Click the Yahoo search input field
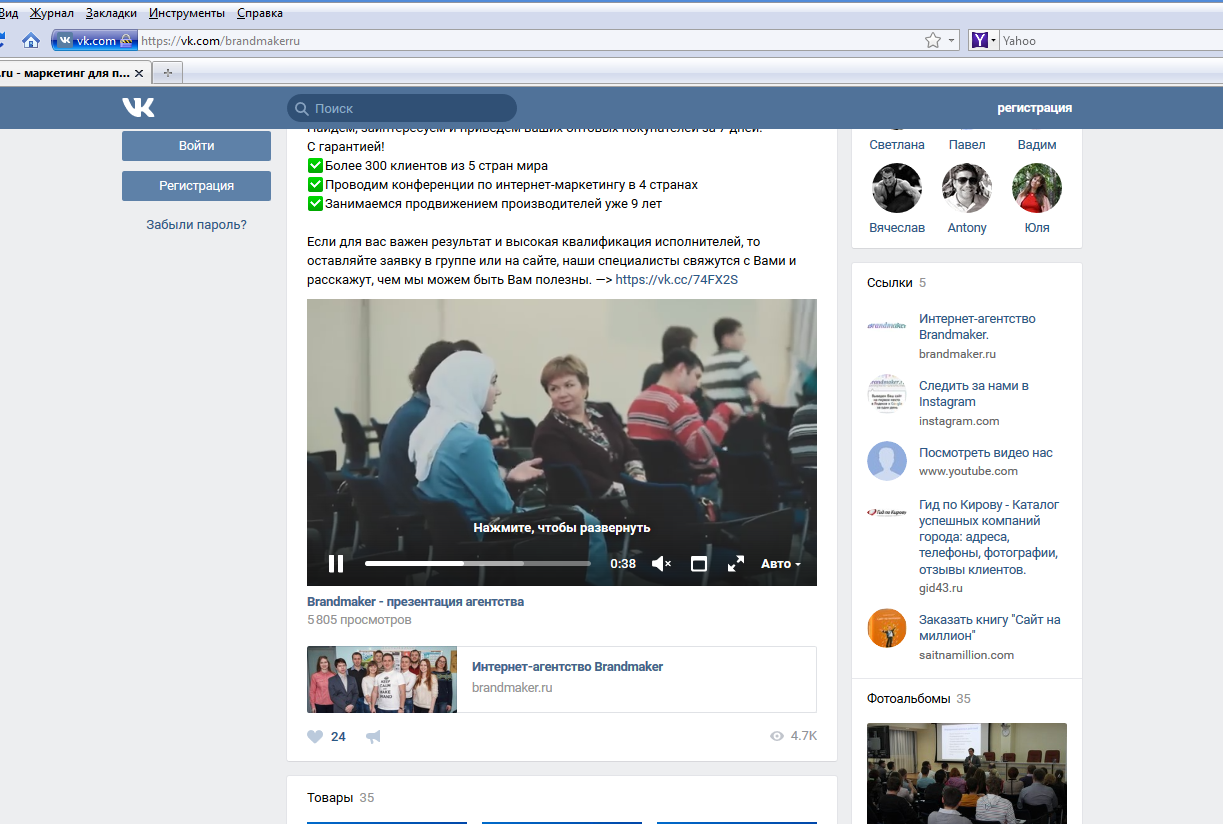 click(1110, 41)
